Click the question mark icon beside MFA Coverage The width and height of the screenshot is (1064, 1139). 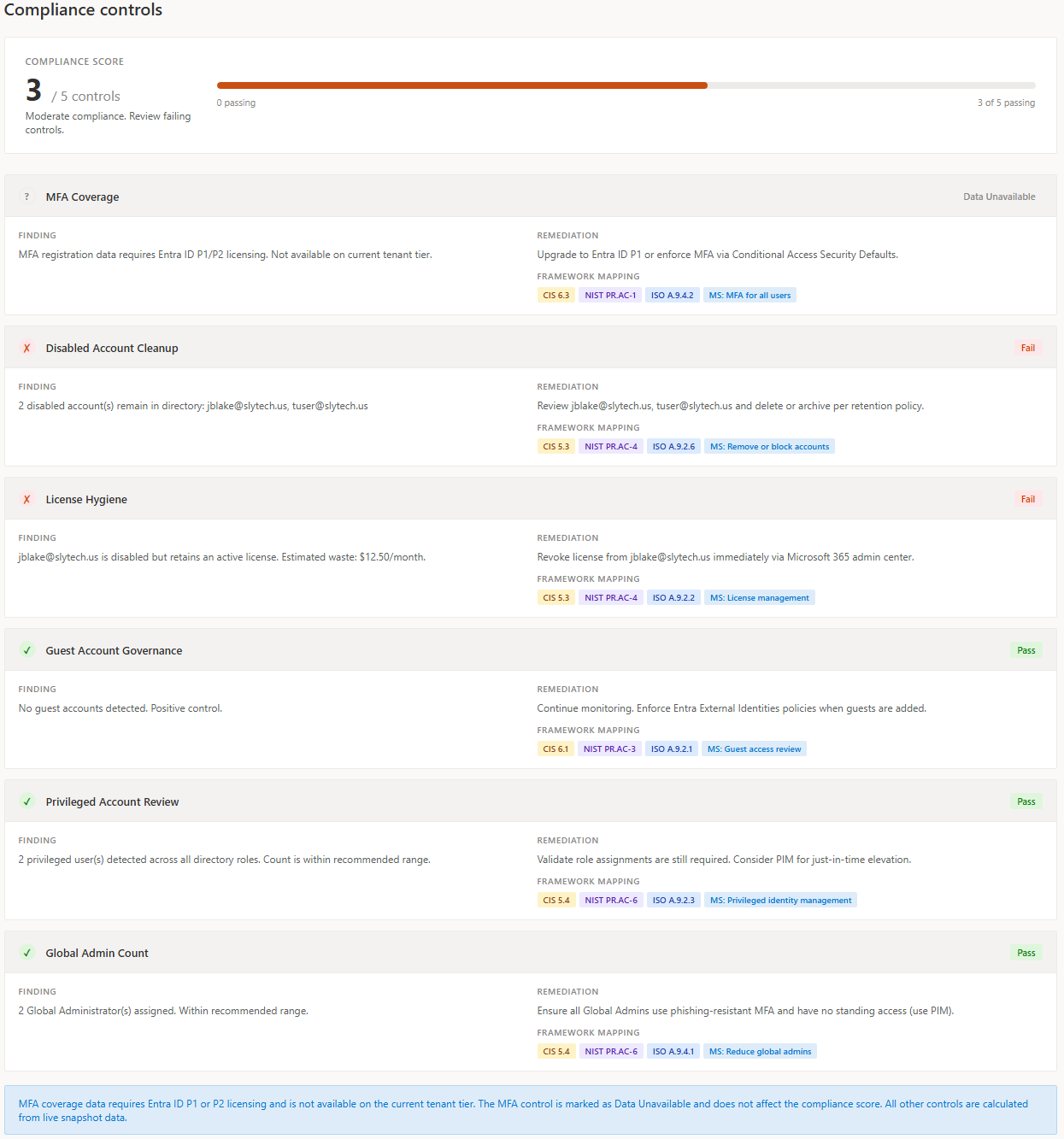point(26,197)
